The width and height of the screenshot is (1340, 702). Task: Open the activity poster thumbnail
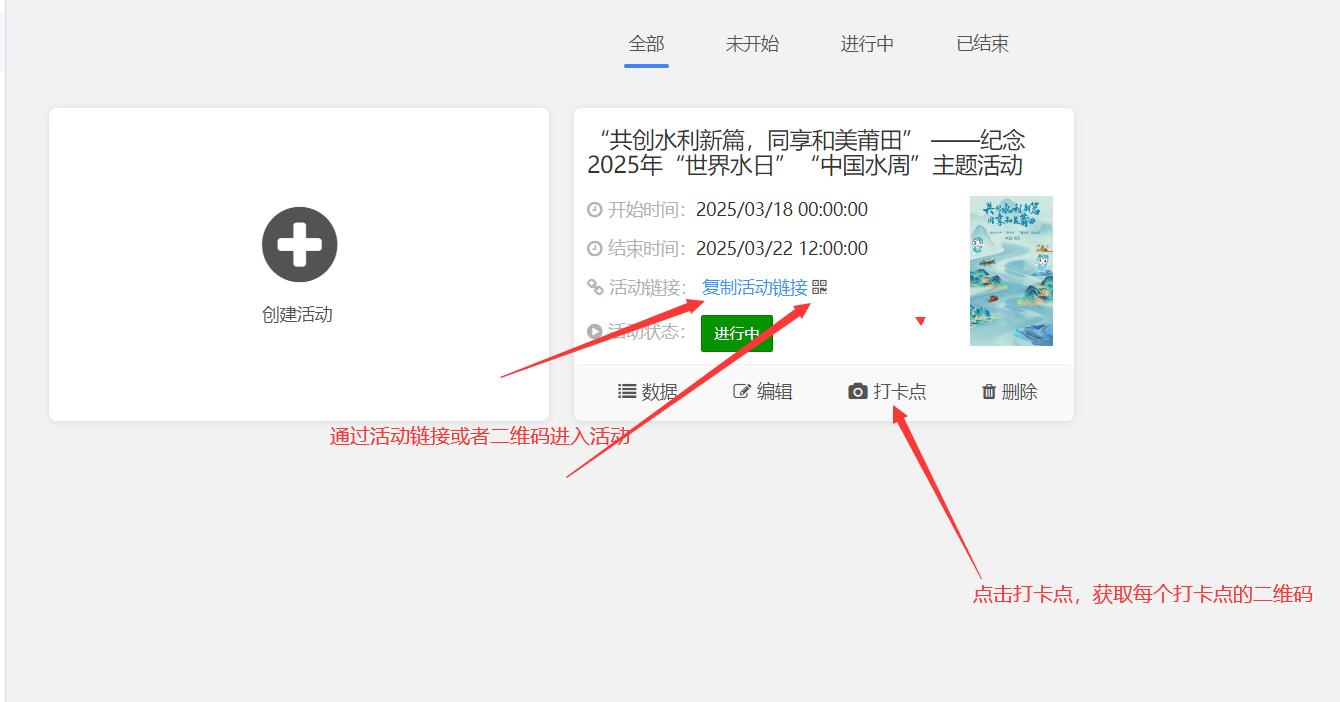pos(1011,271)
